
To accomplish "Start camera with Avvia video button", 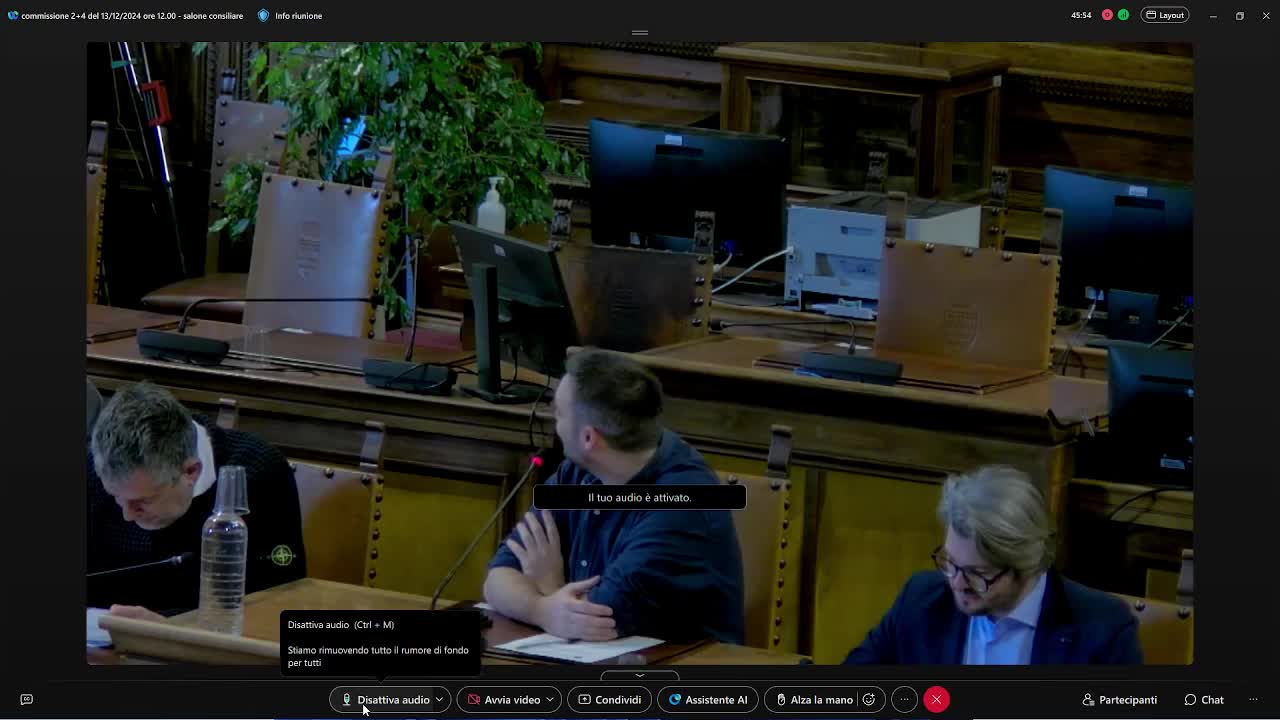I will pyautogui.click(x=505, y=700).
